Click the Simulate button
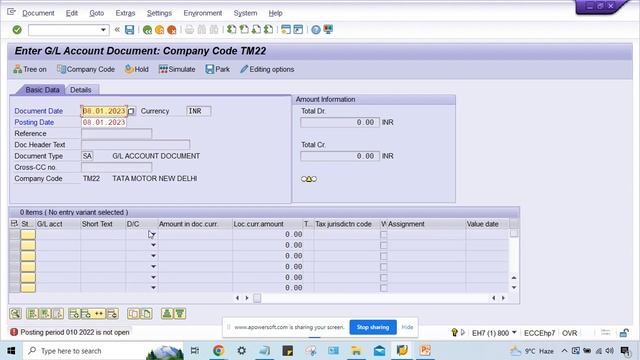Viewport: 640px width, 360px height. 177,69
